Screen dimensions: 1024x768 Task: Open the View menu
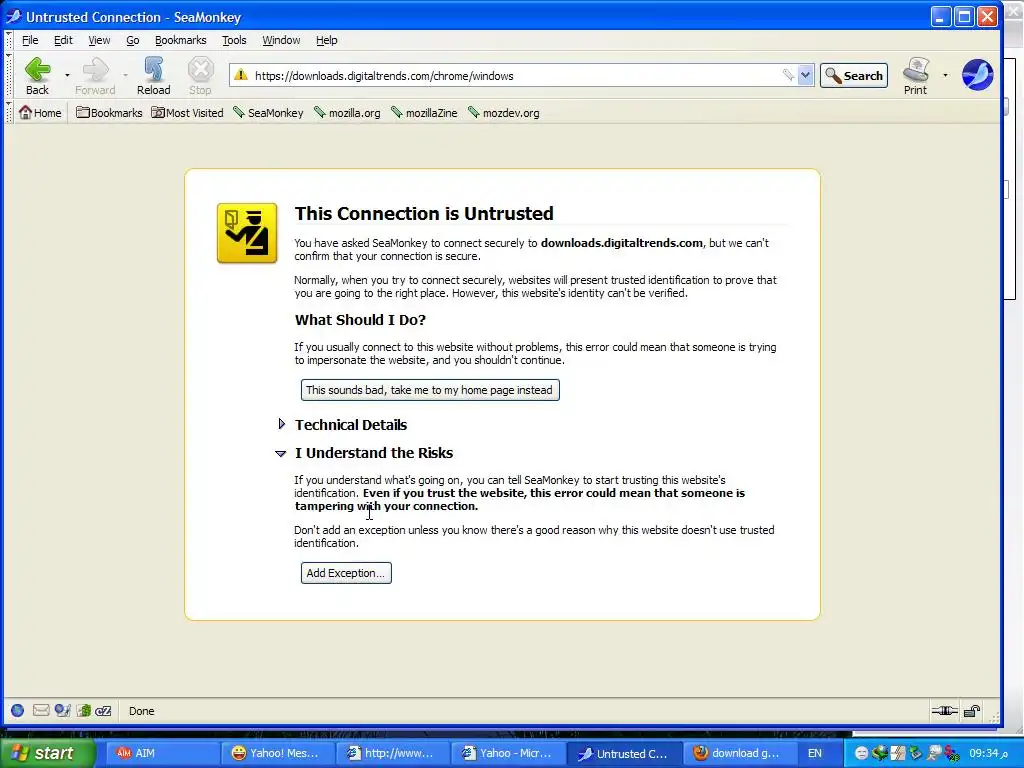[x=99, y=40]
